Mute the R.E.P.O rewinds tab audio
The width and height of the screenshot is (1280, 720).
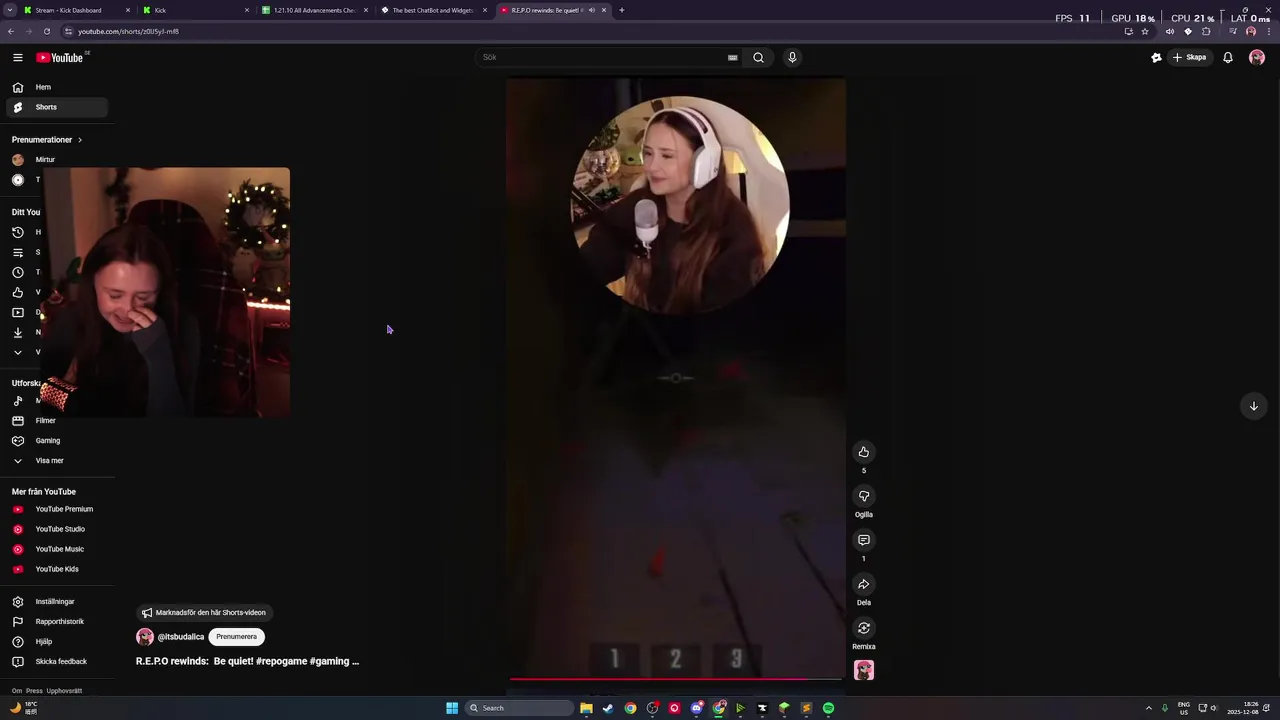(x=592, y=10)
